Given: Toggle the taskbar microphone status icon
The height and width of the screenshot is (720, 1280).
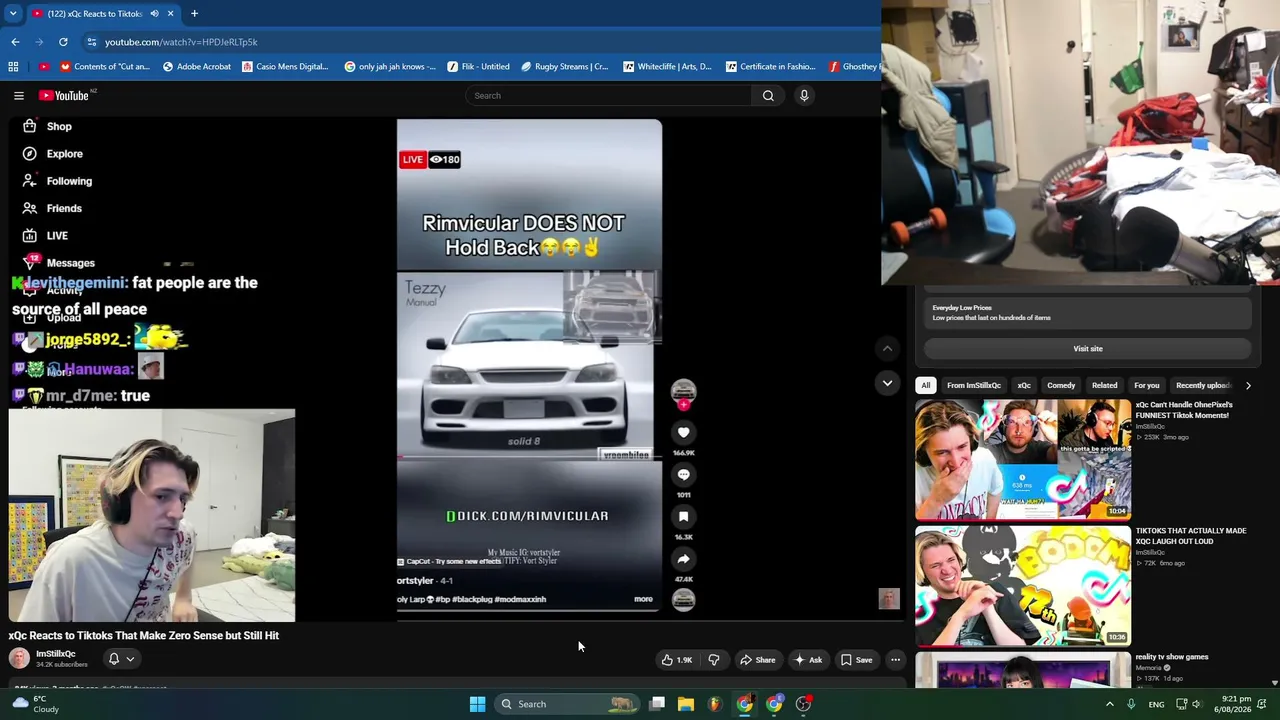Looking at the screenshot, I should tap(1131, 704).
